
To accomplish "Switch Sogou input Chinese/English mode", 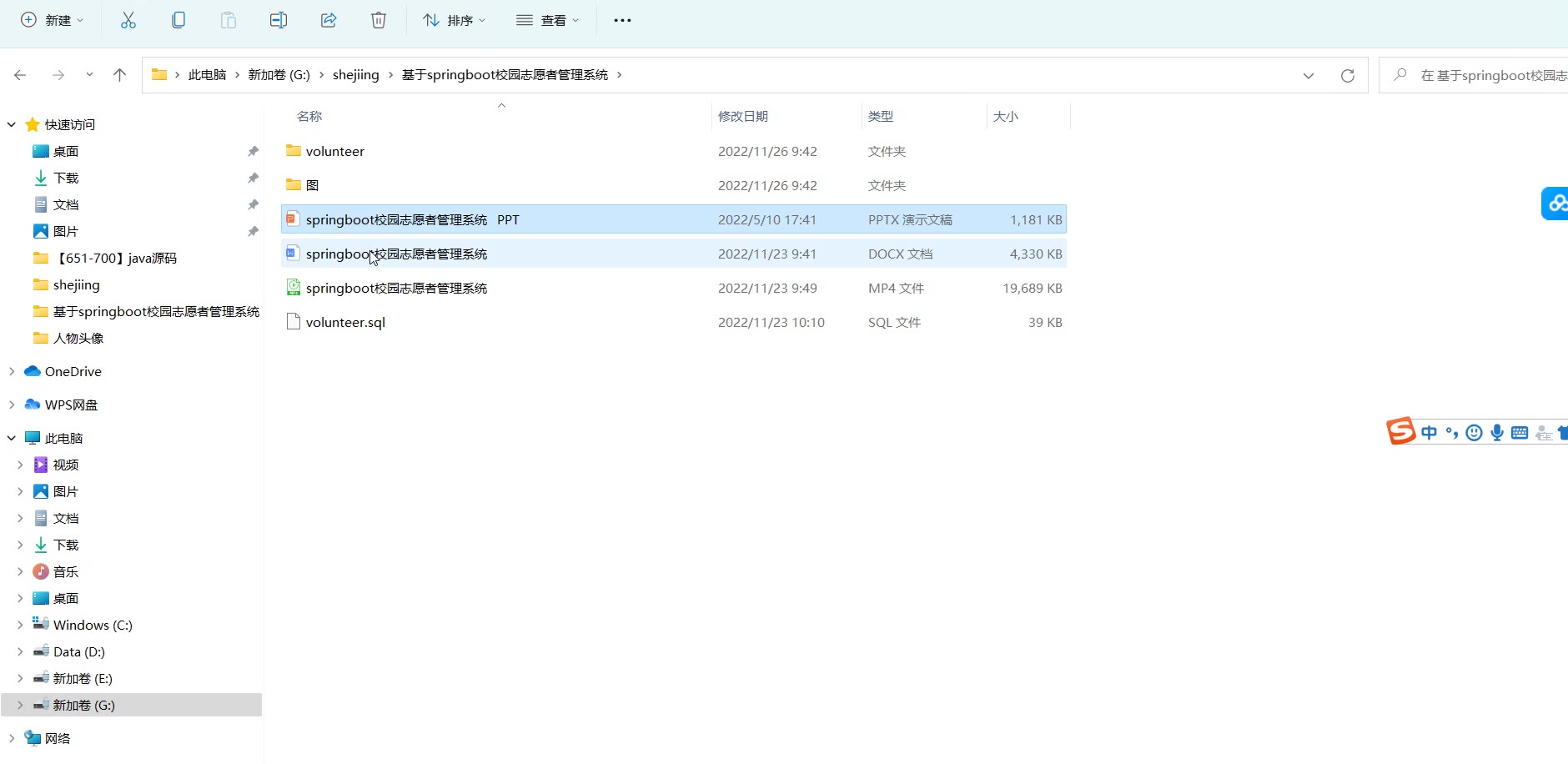I will pos(1429,432).
